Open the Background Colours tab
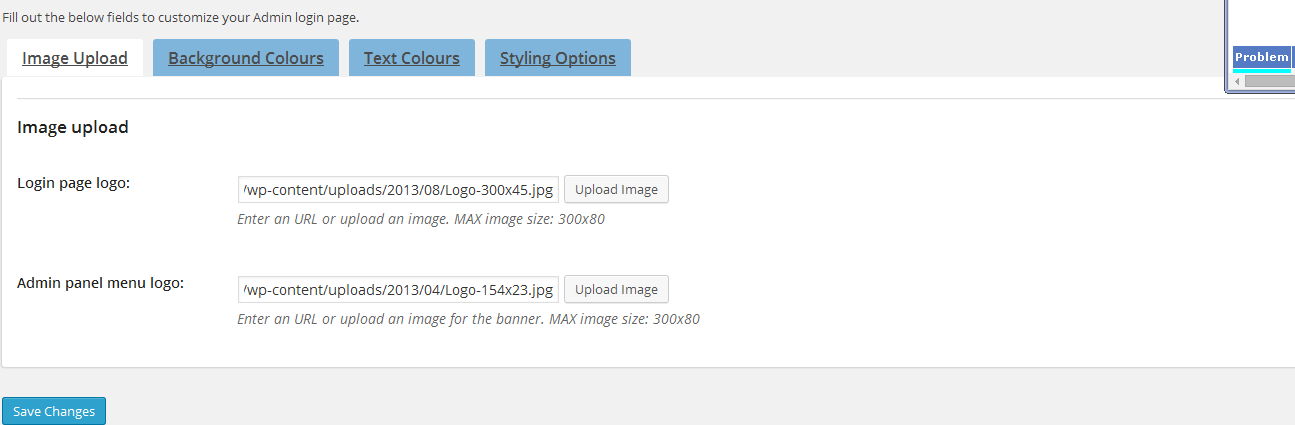The width and height of the screenshot is (1295, 425). point(246,58)
